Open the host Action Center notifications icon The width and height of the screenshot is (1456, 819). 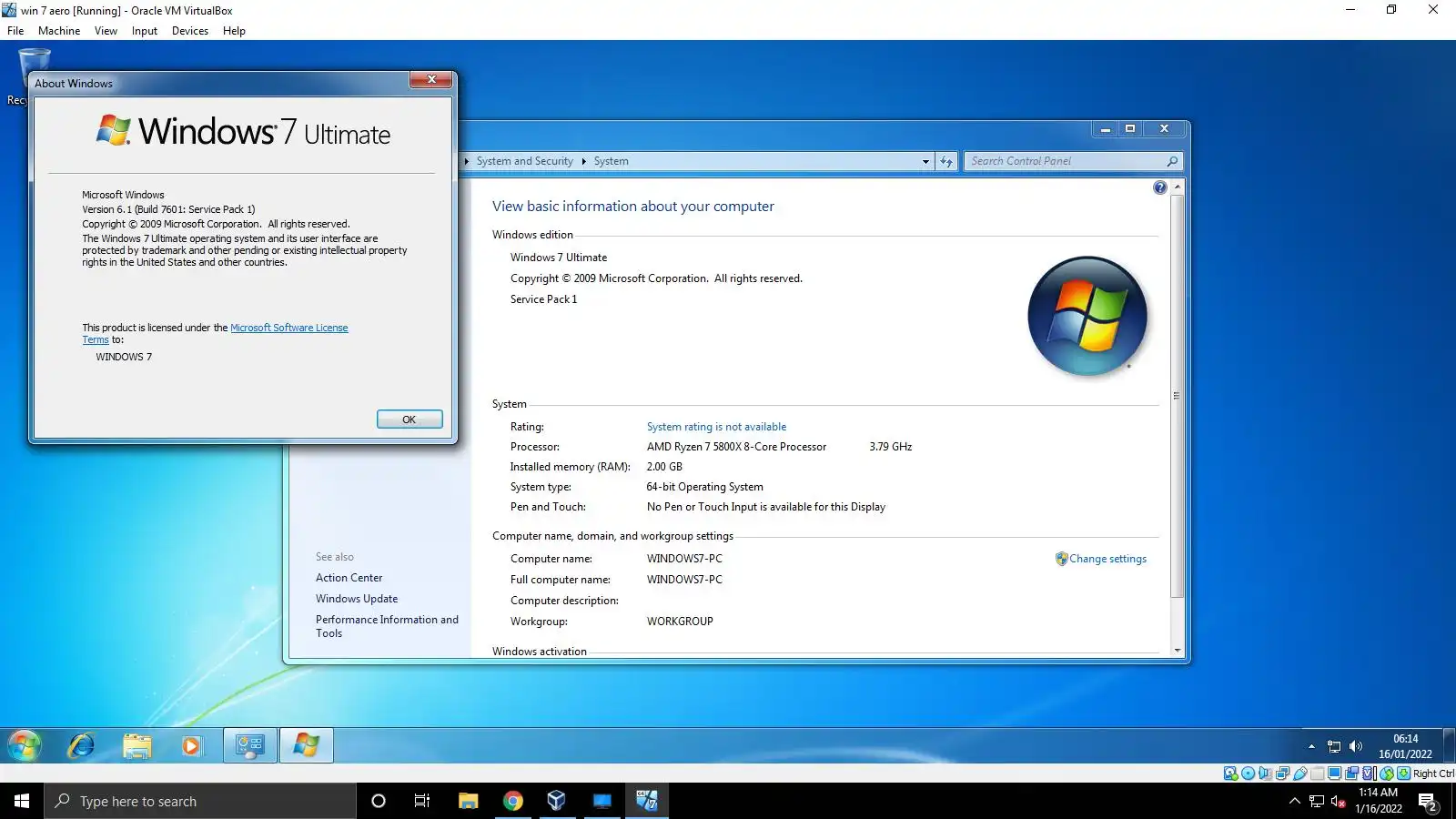click(1428, 802)
